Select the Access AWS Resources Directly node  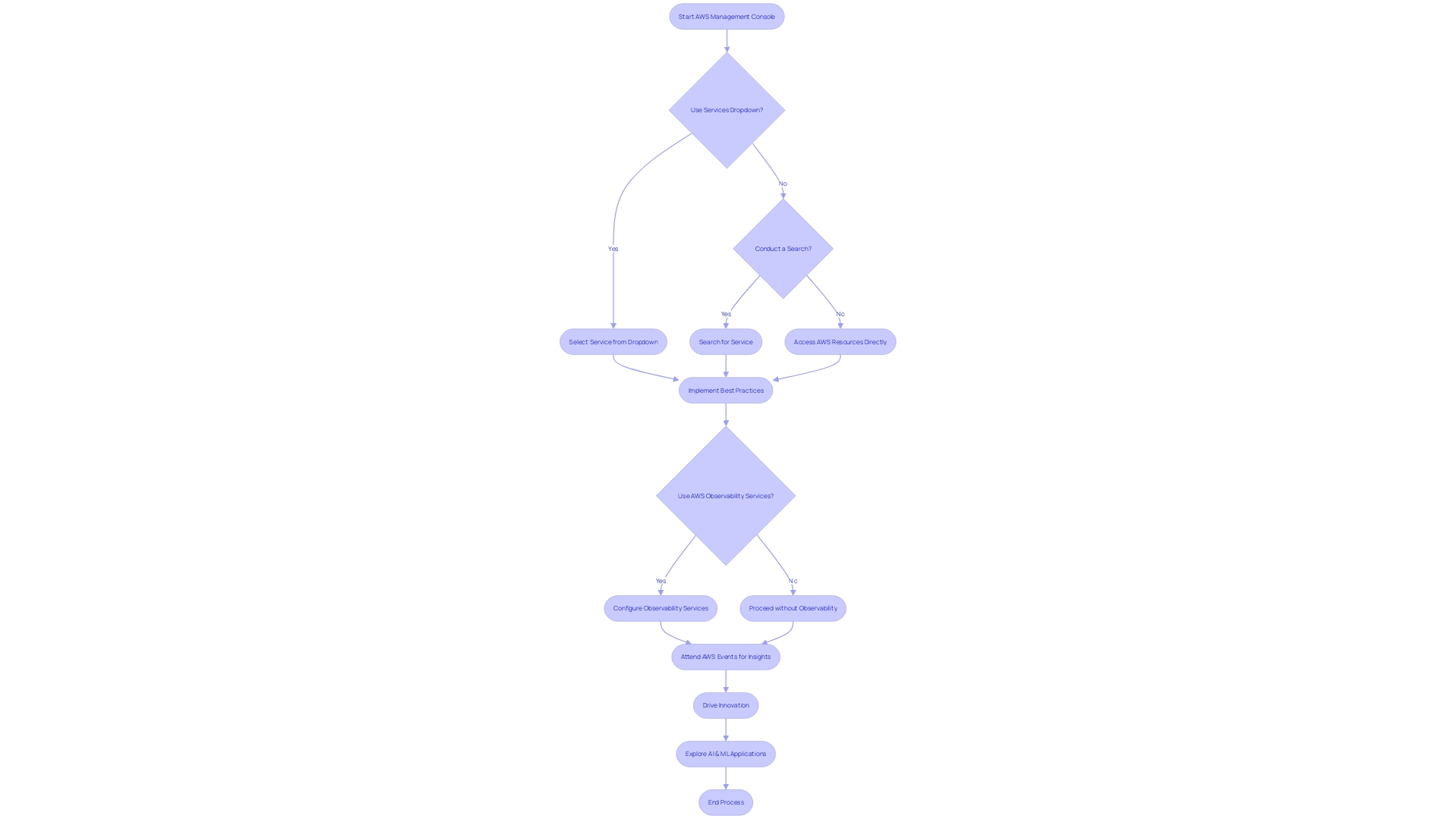(840, 341)
